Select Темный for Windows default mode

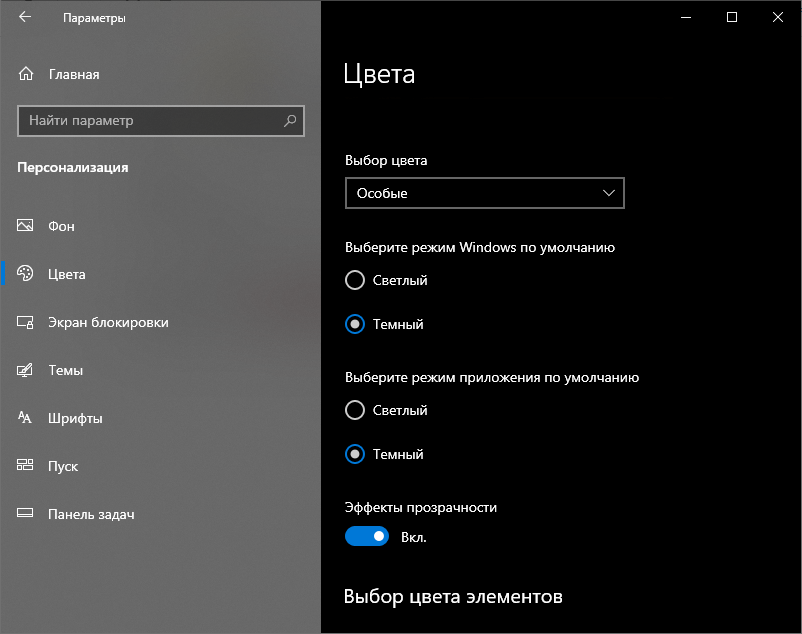tap(355, 324)
